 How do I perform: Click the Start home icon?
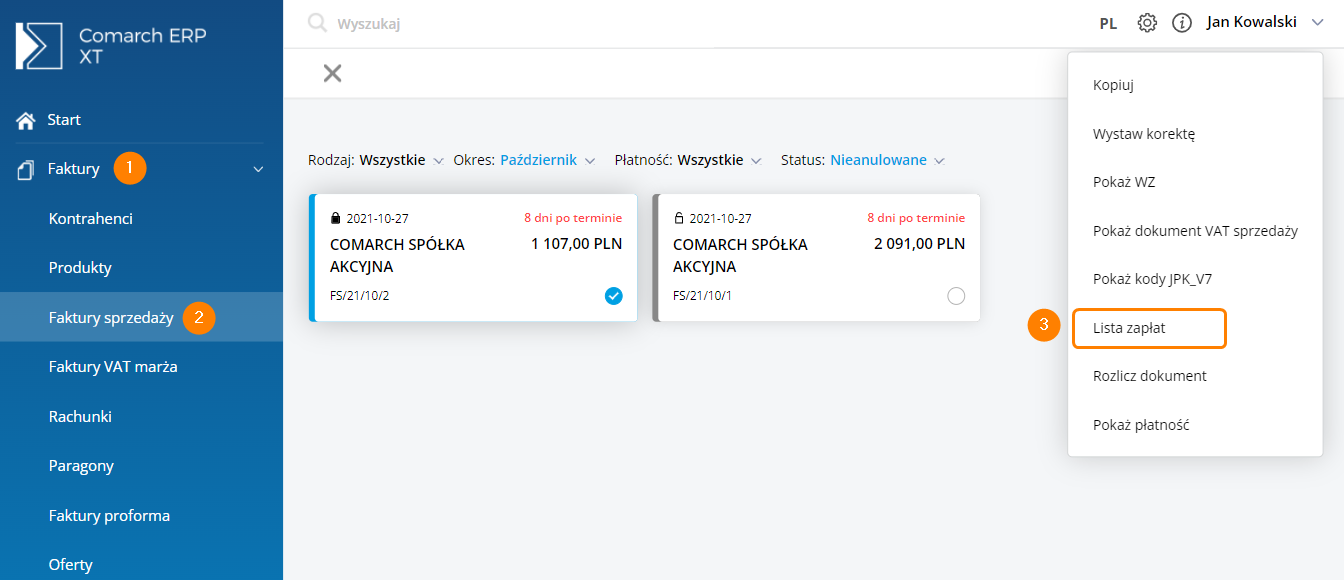click(26, 120)
